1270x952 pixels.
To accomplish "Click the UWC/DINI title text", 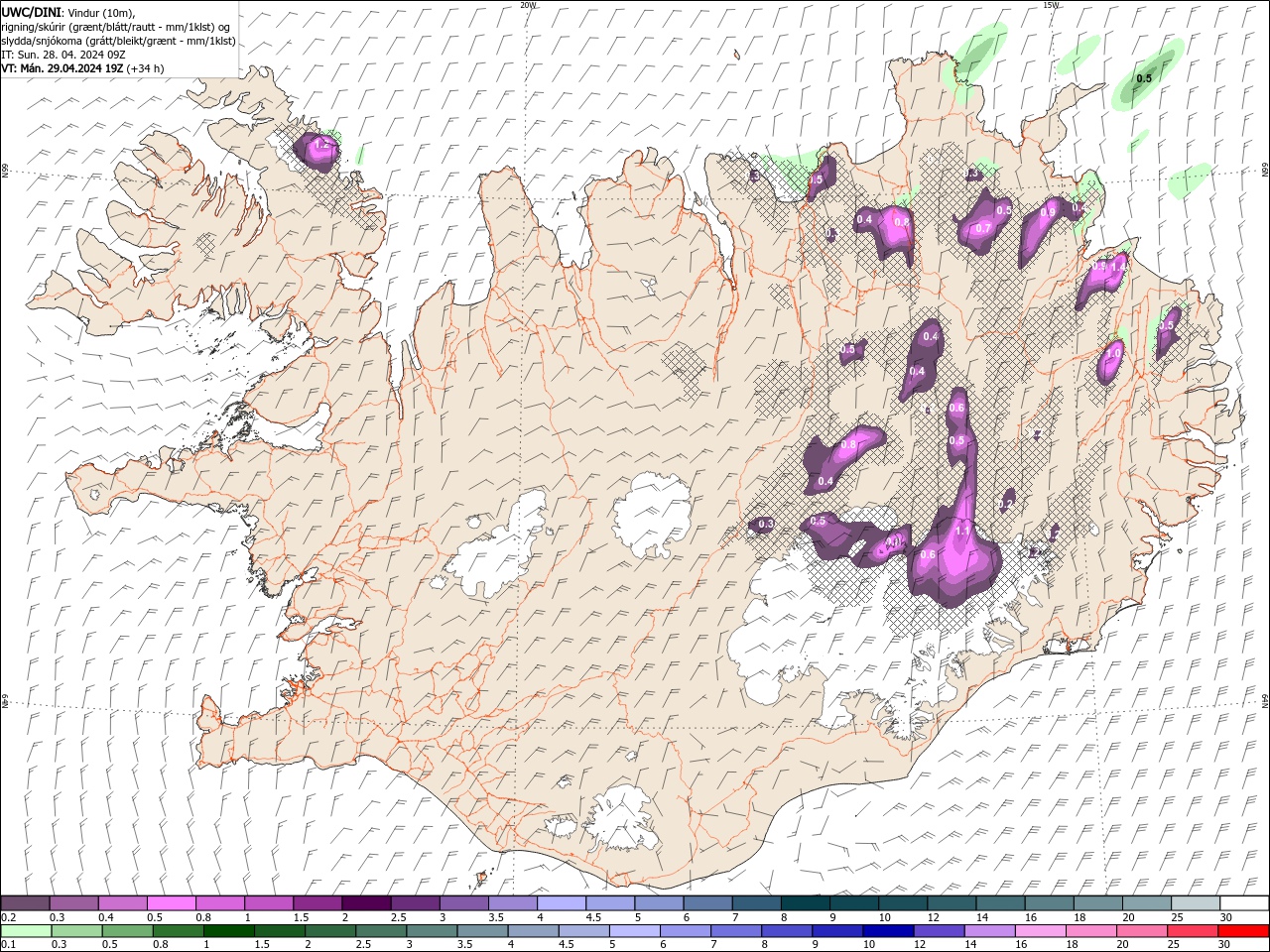I will click(x=31, y=12).
